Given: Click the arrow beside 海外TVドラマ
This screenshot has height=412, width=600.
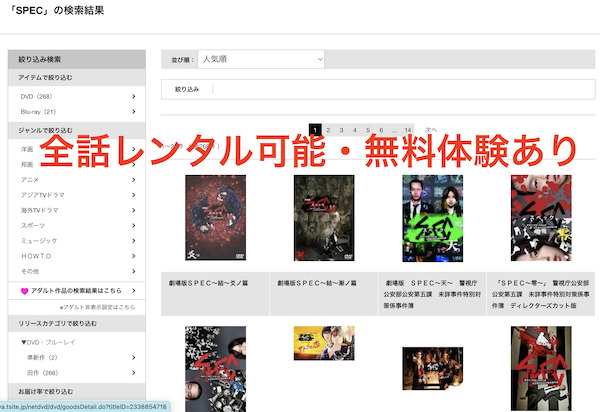Looking at the screenshot, I should [x=134, y=210].
